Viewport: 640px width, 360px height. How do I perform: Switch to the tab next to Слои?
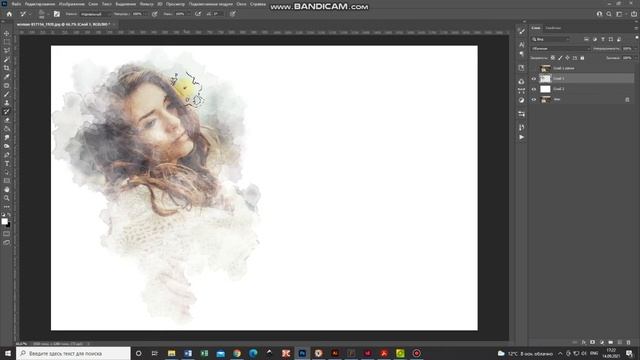tap(553, 28)
